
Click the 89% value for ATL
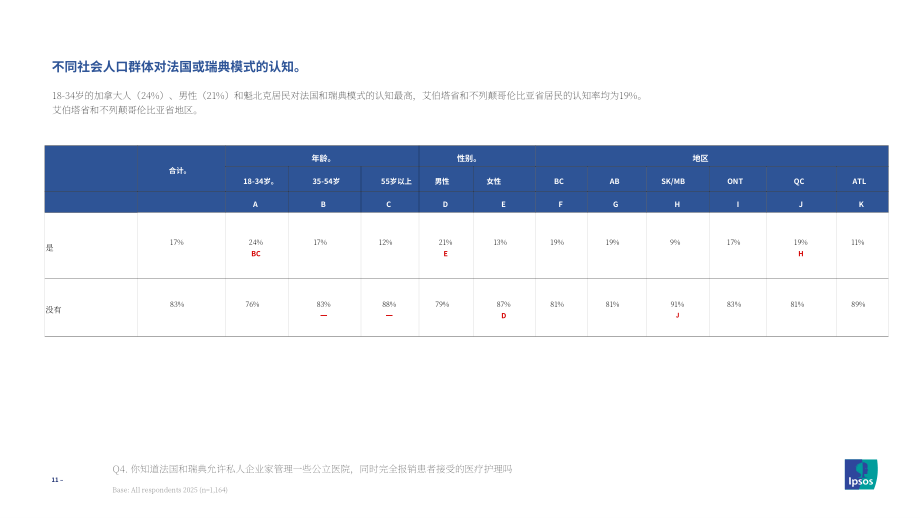click(x=858, y=304)
